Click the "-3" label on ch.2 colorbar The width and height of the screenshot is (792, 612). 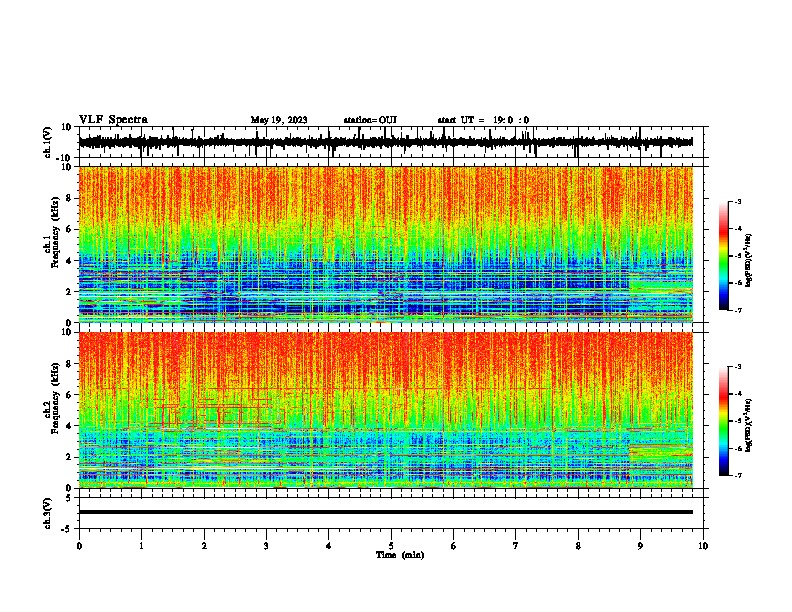click(737, 367)
